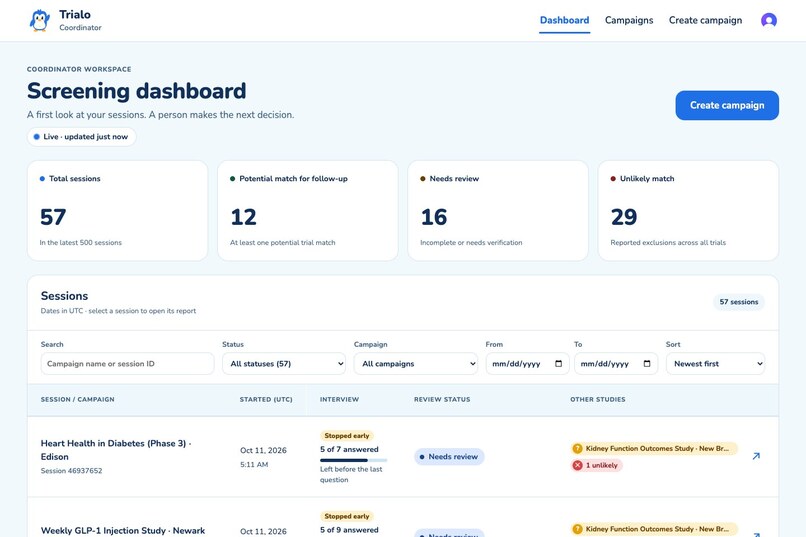Focus the Campaign name or session ID search box
The height and width of the screenshot is (537, 806).
click(x=127, y=363)
